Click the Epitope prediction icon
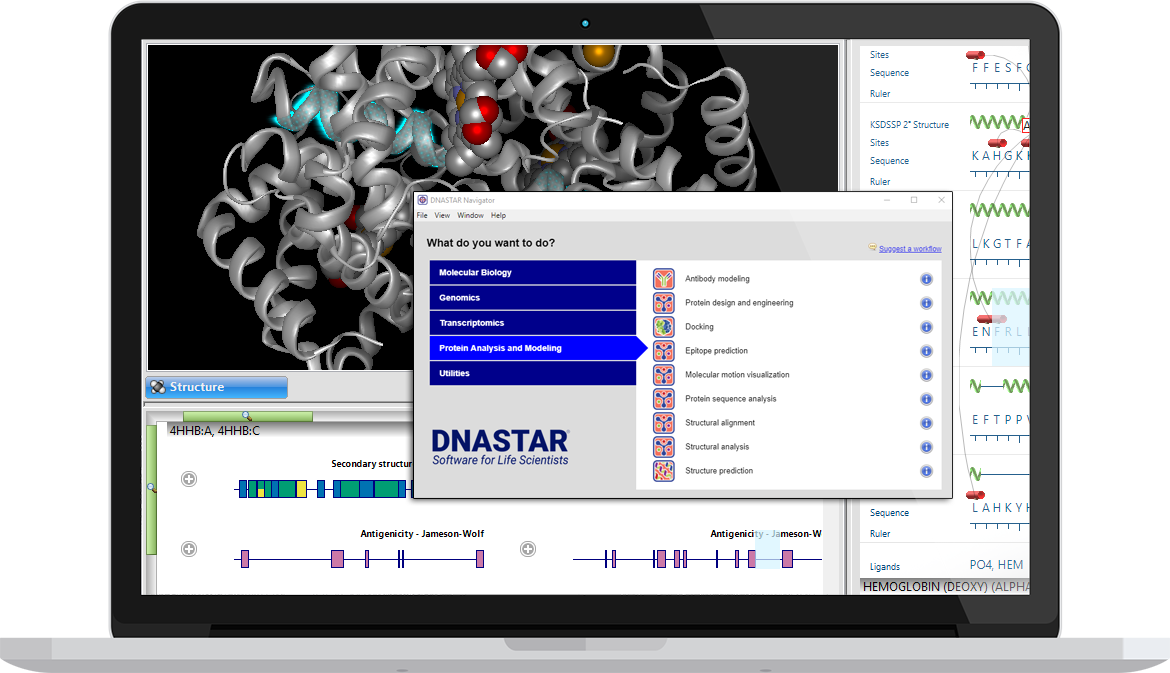 [663, 351]
